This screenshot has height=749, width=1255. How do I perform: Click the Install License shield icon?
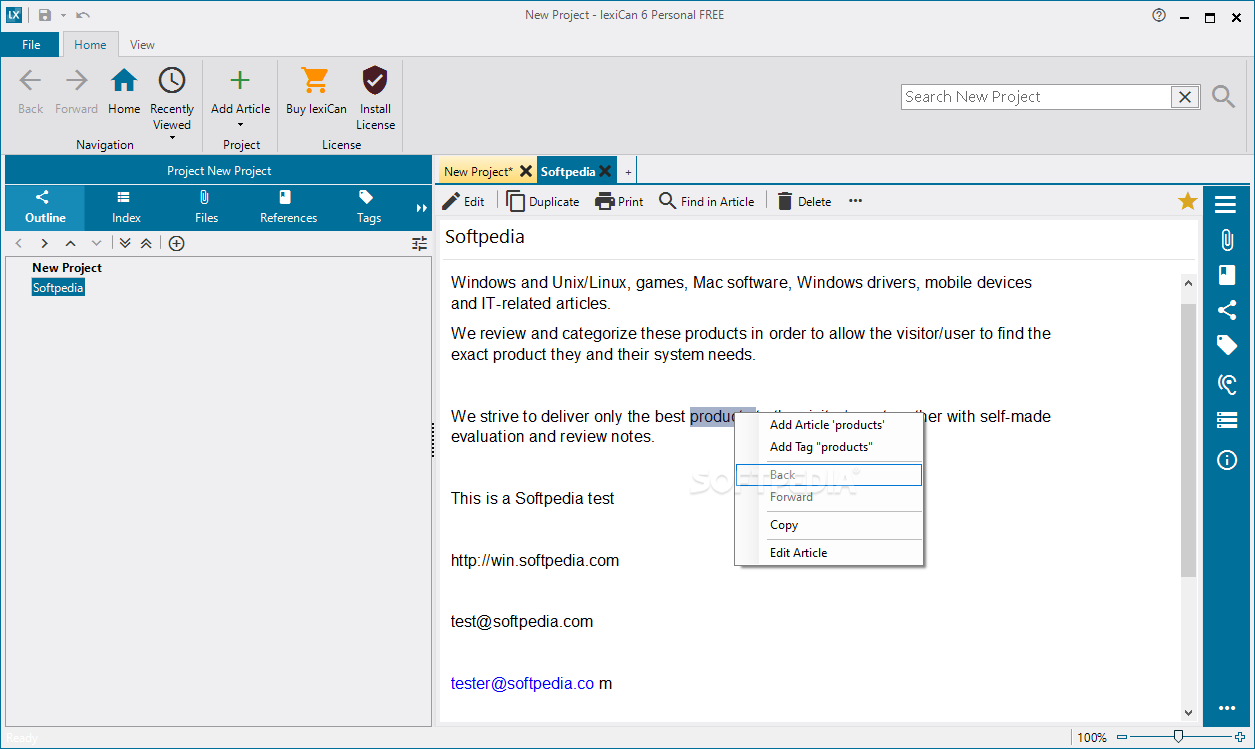tap(375, 80)
